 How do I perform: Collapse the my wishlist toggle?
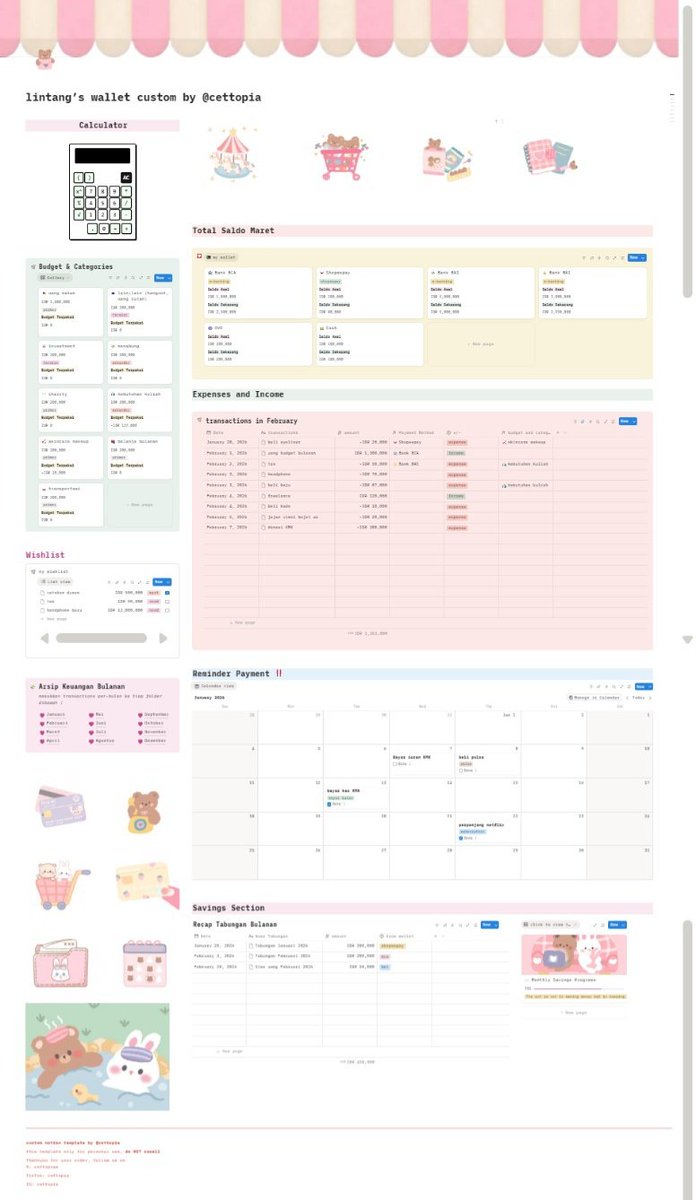click(33, 572)
